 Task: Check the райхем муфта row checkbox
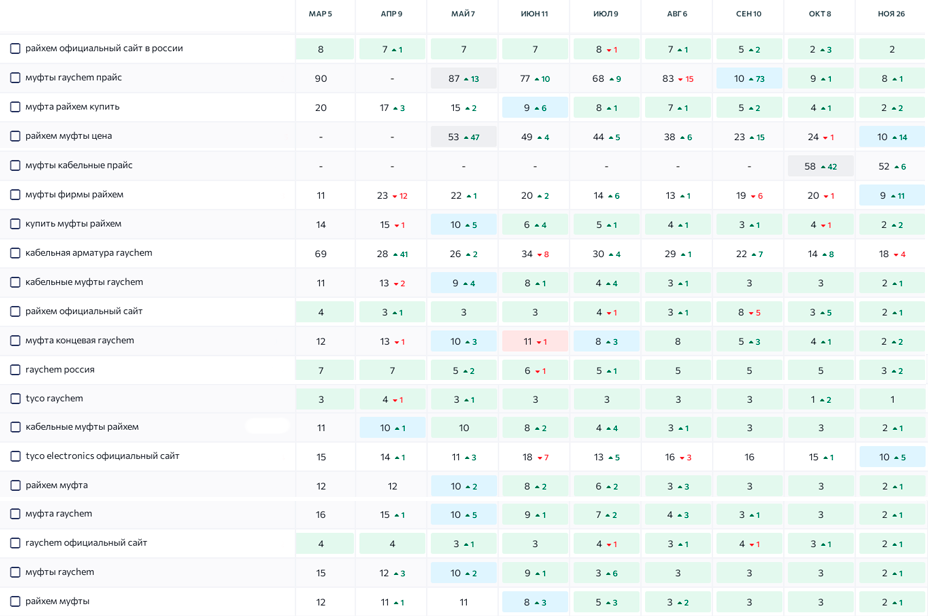click(x=15, y=486)
